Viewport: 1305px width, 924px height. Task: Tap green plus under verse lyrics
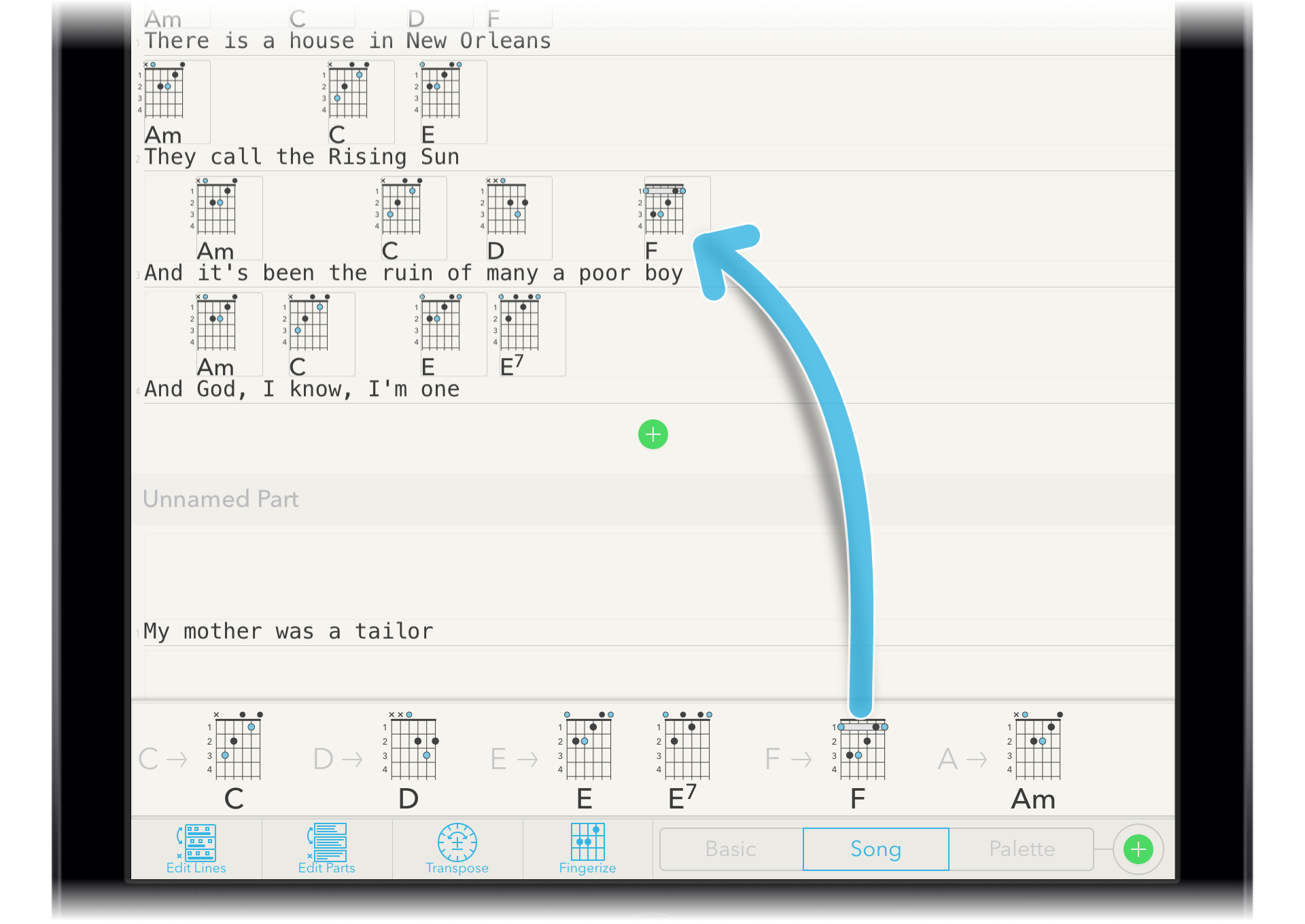[x=652, y=434]
